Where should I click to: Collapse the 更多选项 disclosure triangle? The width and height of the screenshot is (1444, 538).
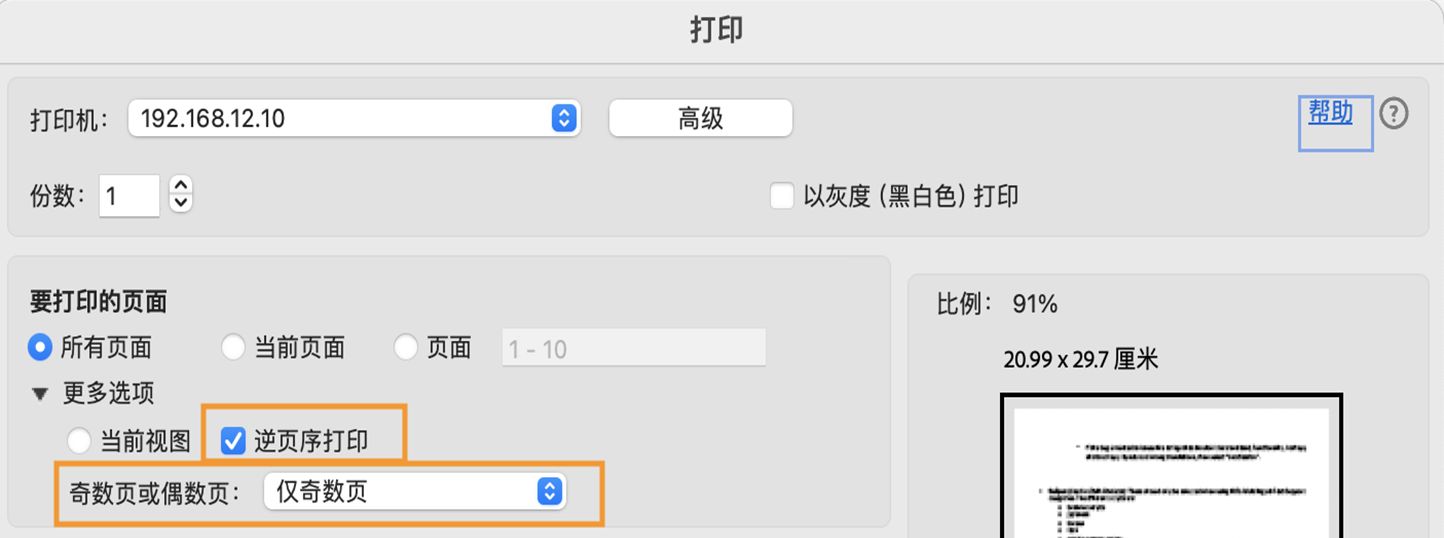[40, 394]
